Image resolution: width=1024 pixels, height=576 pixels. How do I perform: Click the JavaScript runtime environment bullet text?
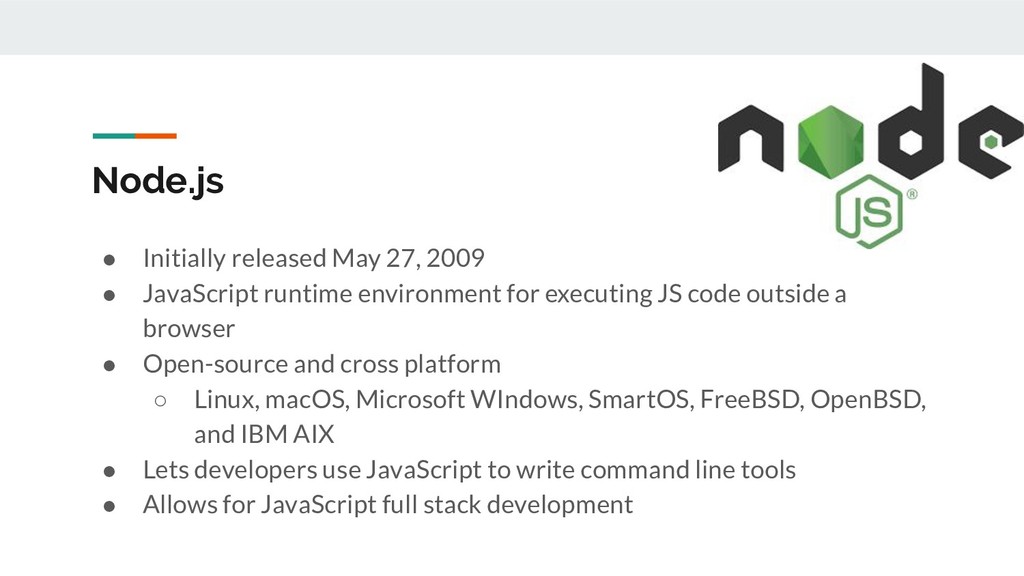pyautogui.click(x=494, y=294)
